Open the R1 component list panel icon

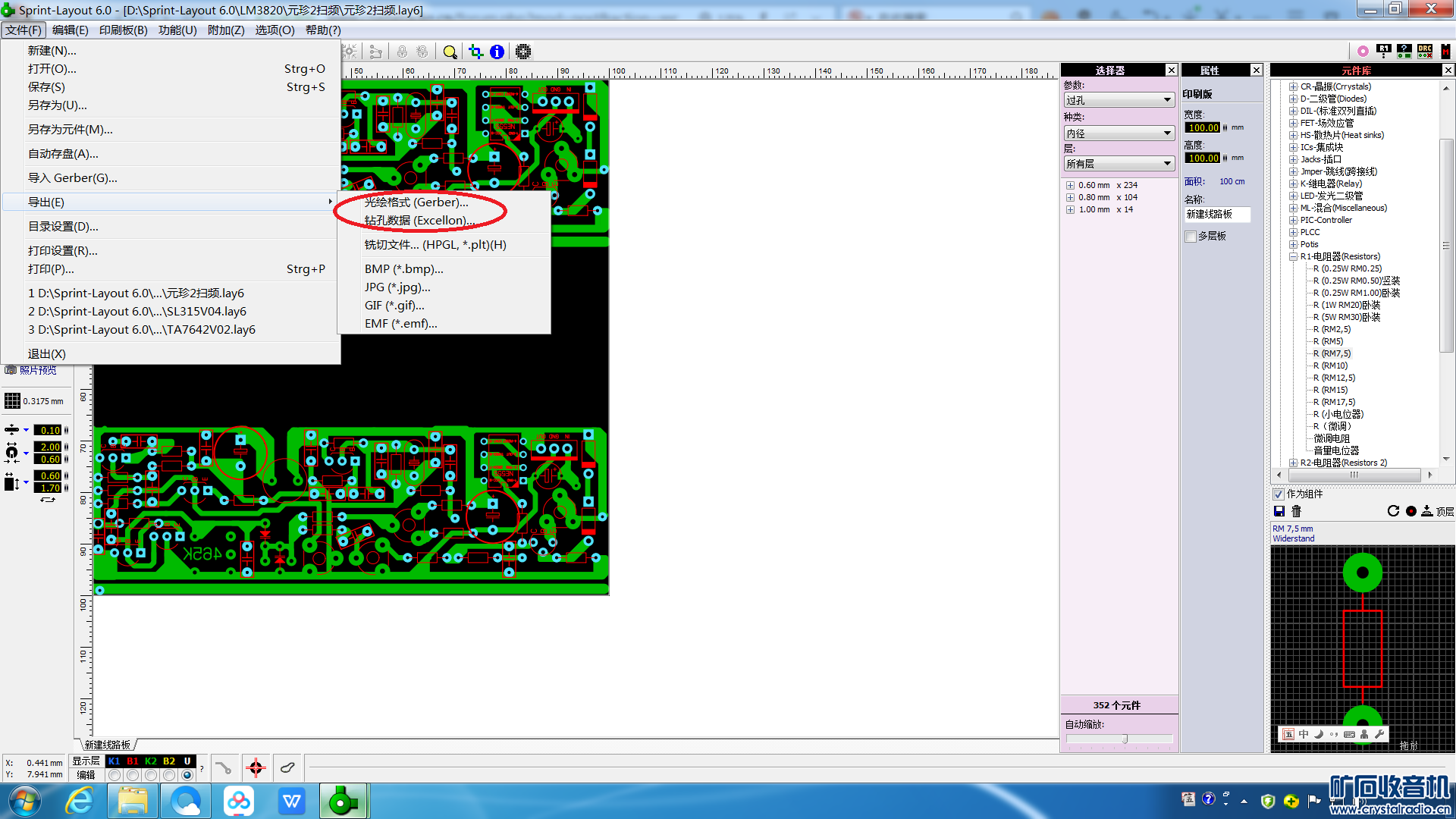1384,51
